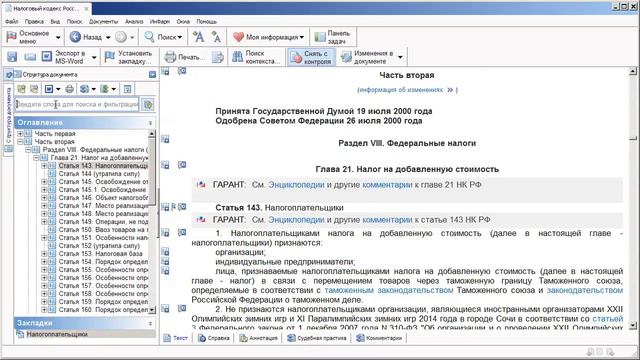Open the Помощь menu
Image resolution: width=640 pixels, height=360 pixels.
coord(207,22)
